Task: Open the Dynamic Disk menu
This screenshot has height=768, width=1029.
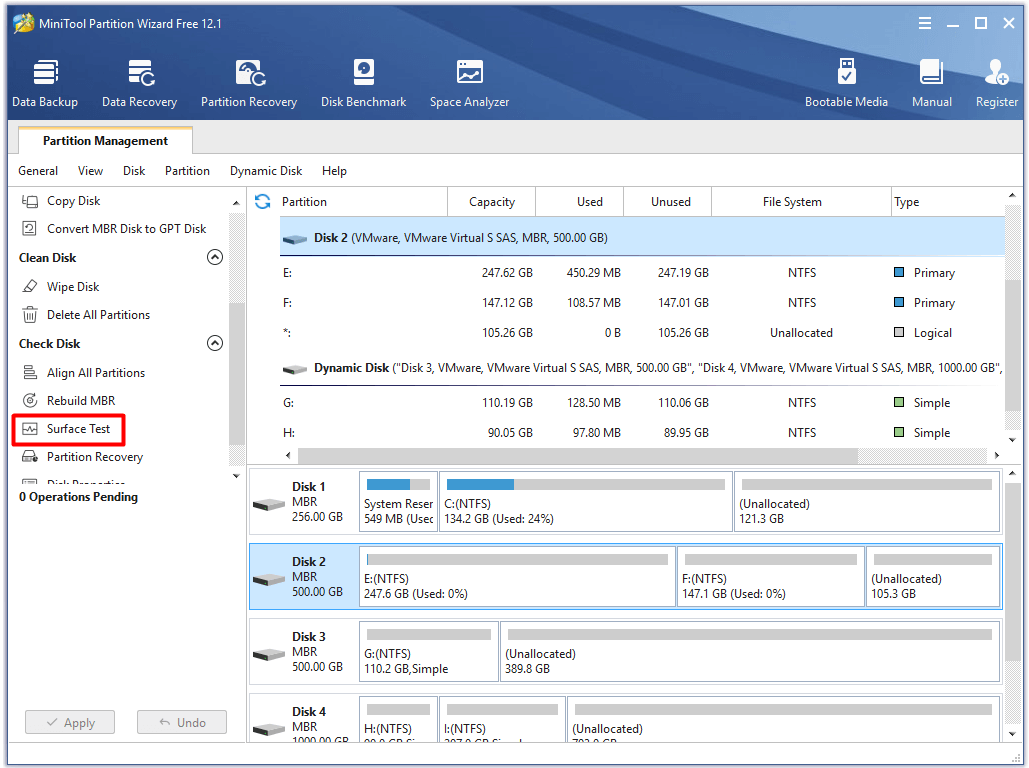Action: pos(266,171)
